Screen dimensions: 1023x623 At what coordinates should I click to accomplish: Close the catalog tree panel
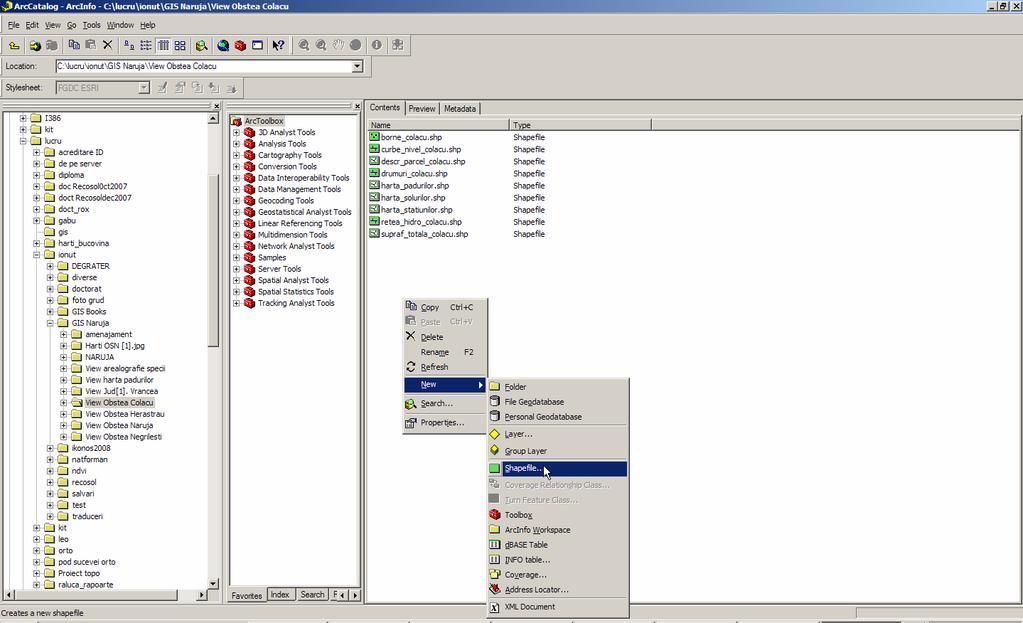pyautogui.click(x=217, y=106)
